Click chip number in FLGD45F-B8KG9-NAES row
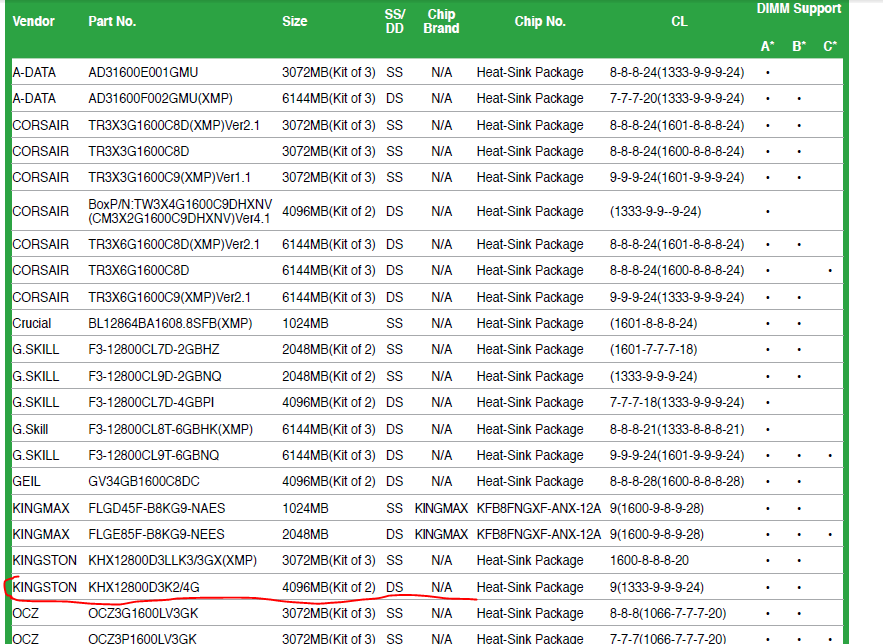The image size is (883, 644). pos(539,508)
